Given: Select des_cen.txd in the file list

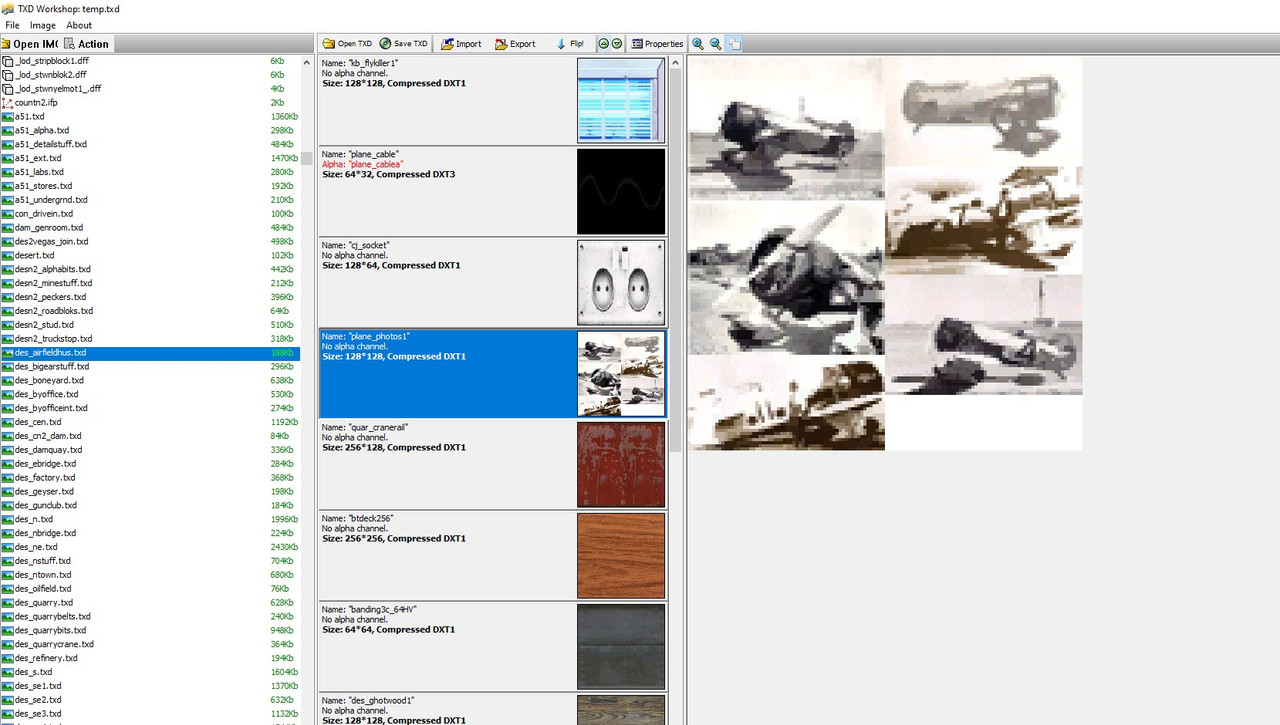Looking at the screenshot, I should [x=150, y=422].
